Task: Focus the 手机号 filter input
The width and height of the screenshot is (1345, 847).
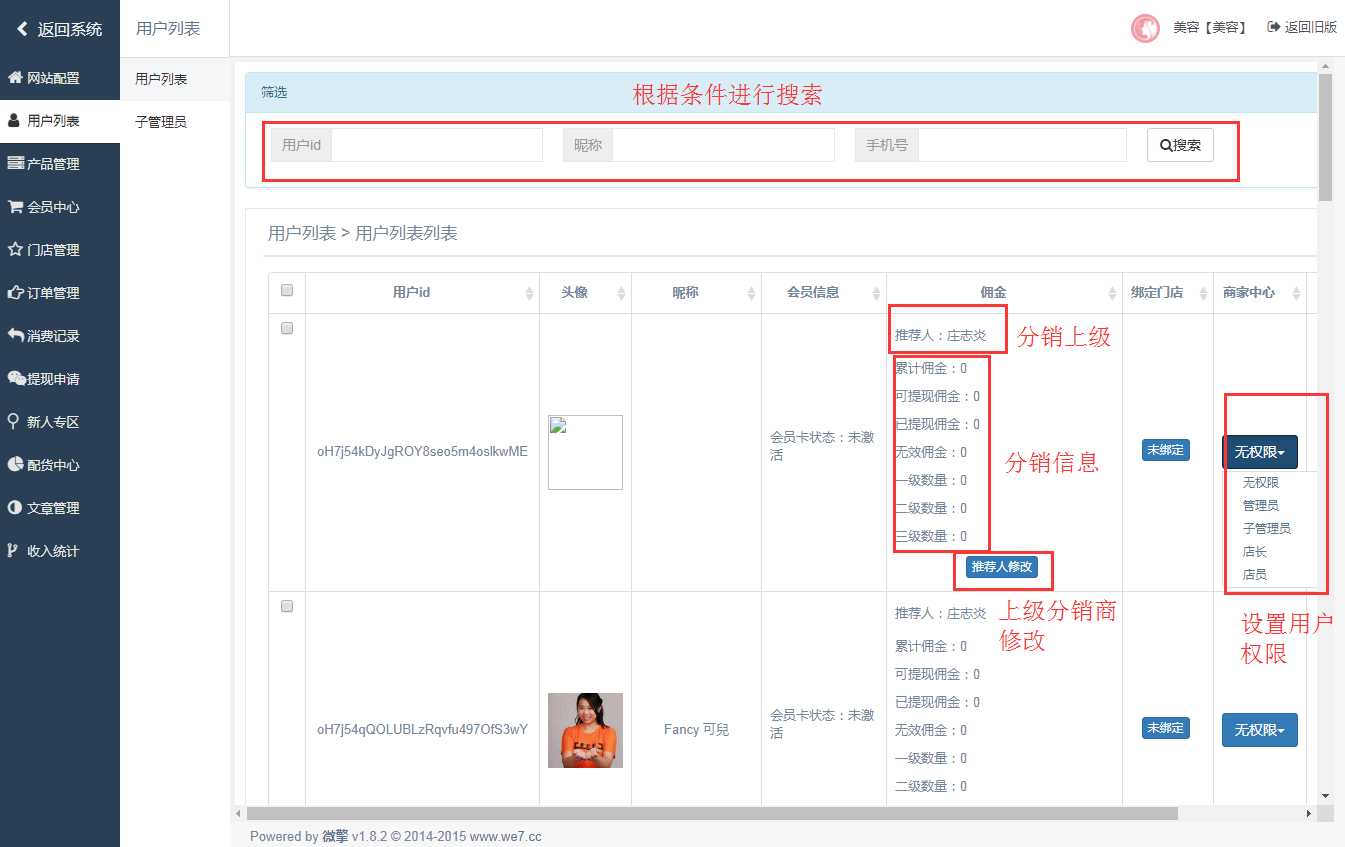Action: pos(1023,145)
